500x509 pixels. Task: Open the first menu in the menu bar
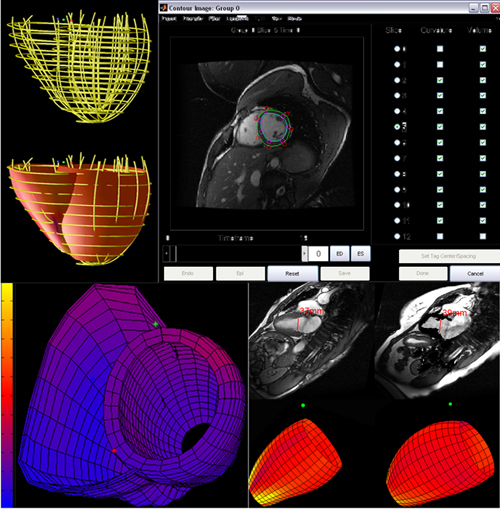pyautogui.click(x=169, y=18)
